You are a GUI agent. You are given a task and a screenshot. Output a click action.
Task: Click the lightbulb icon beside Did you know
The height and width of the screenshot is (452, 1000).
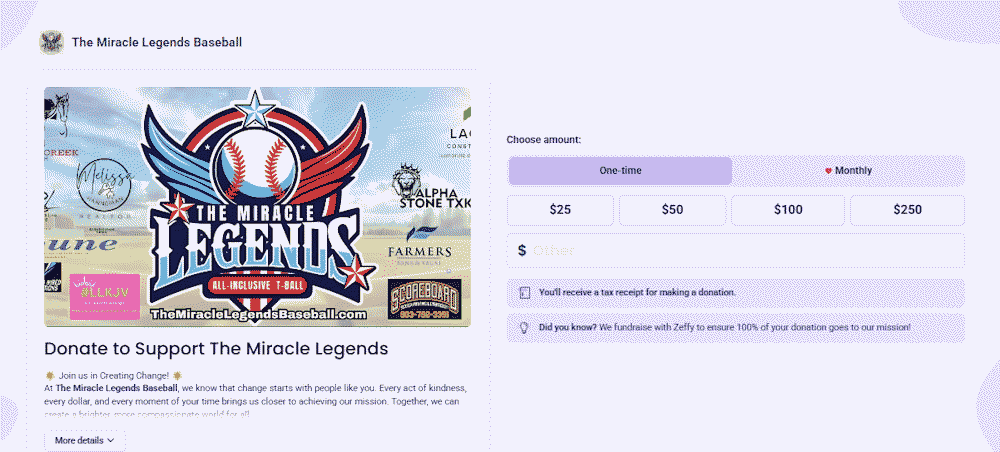[x=524, y=327]
